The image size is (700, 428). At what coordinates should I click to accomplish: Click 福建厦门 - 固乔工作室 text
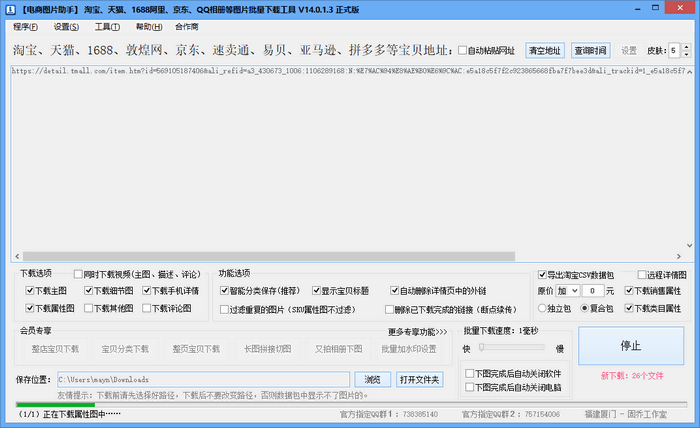click(x=625, y=414)
